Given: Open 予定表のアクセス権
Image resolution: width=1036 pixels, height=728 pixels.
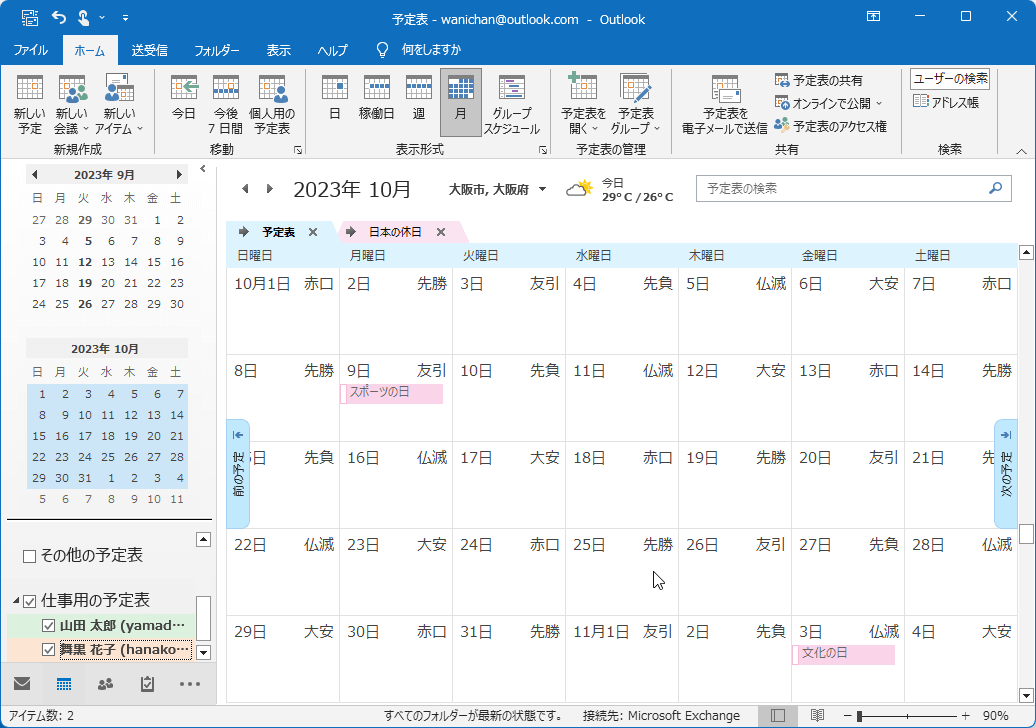Looking at the screenshot, I should [x=831, y=126].
